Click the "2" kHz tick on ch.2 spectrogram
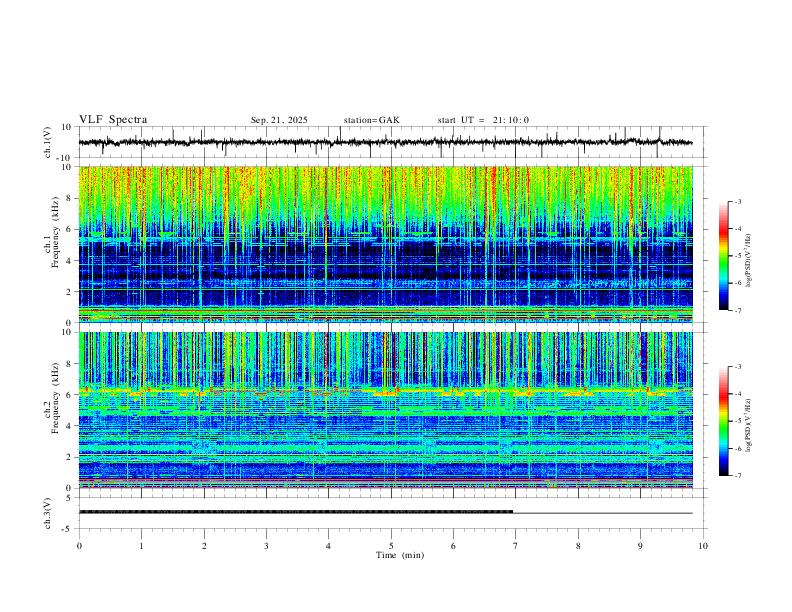The height and width of the screenshot is (612, 792). [x=70, y=457]
